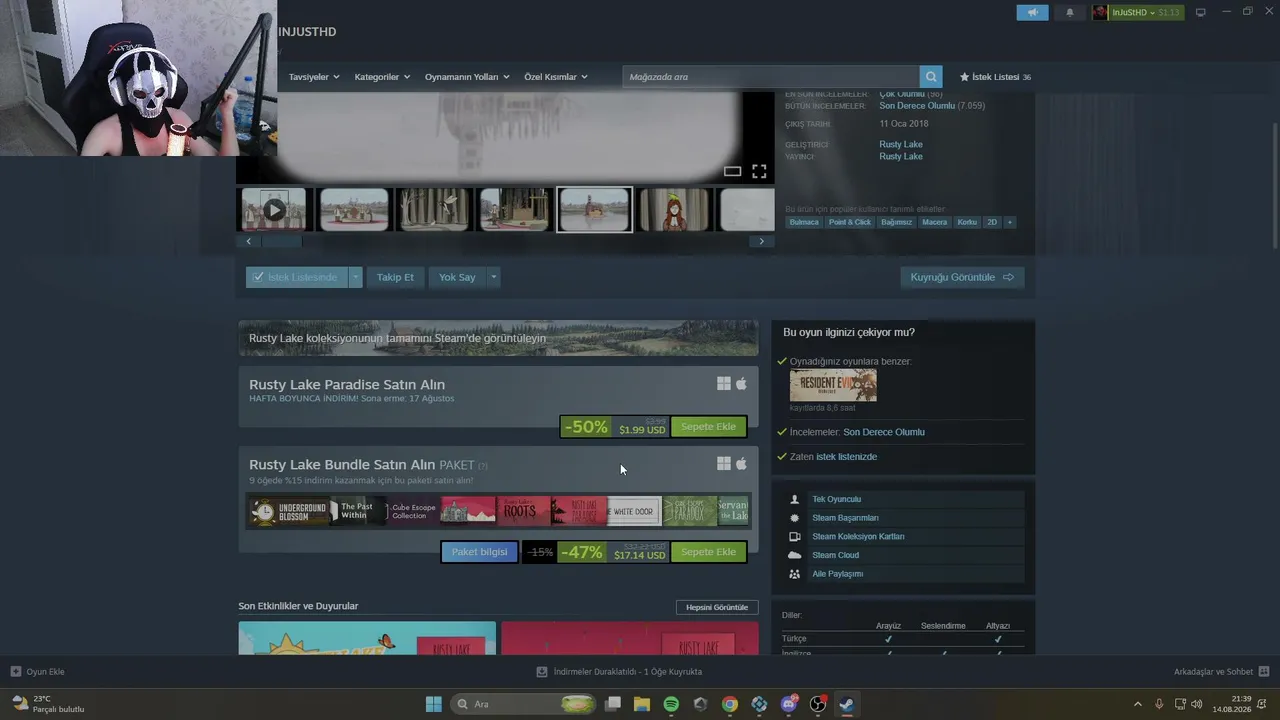Click the Apple platform icon for Rusty Lake Bundle

[741, 464]
